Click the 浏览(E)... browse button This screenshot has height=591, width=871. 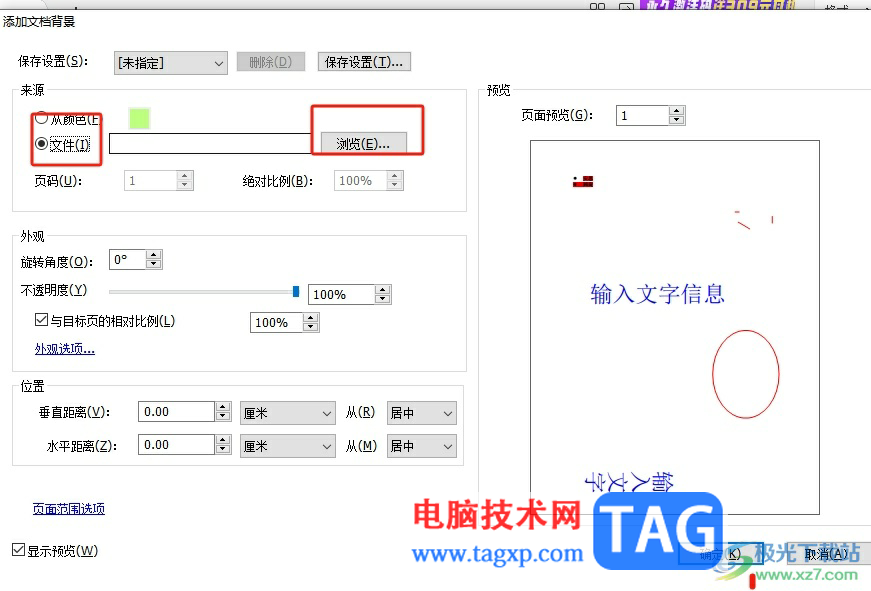click(x=363, y=144)
